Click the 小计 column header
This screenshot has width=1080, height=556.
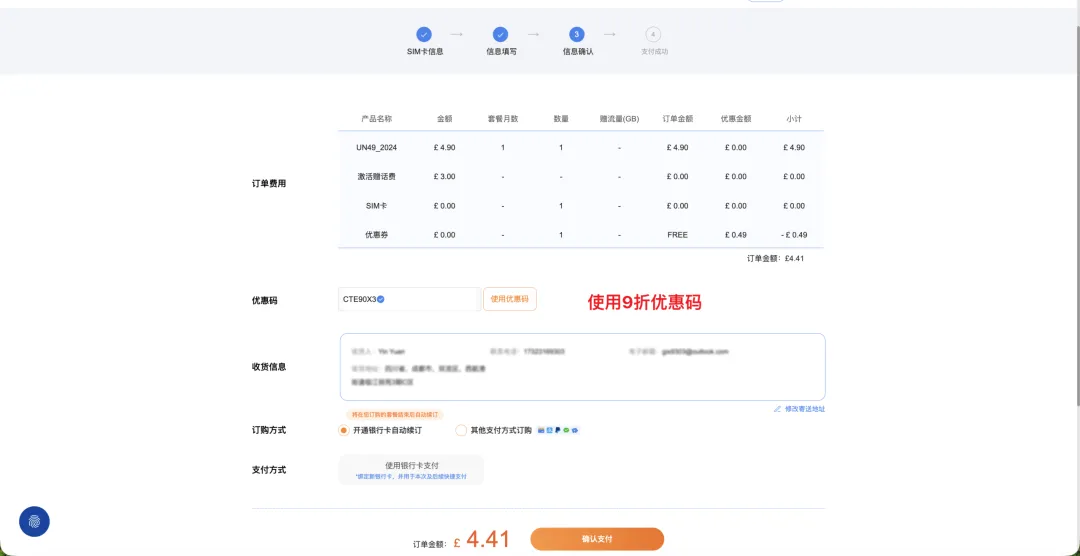[793, 119]
